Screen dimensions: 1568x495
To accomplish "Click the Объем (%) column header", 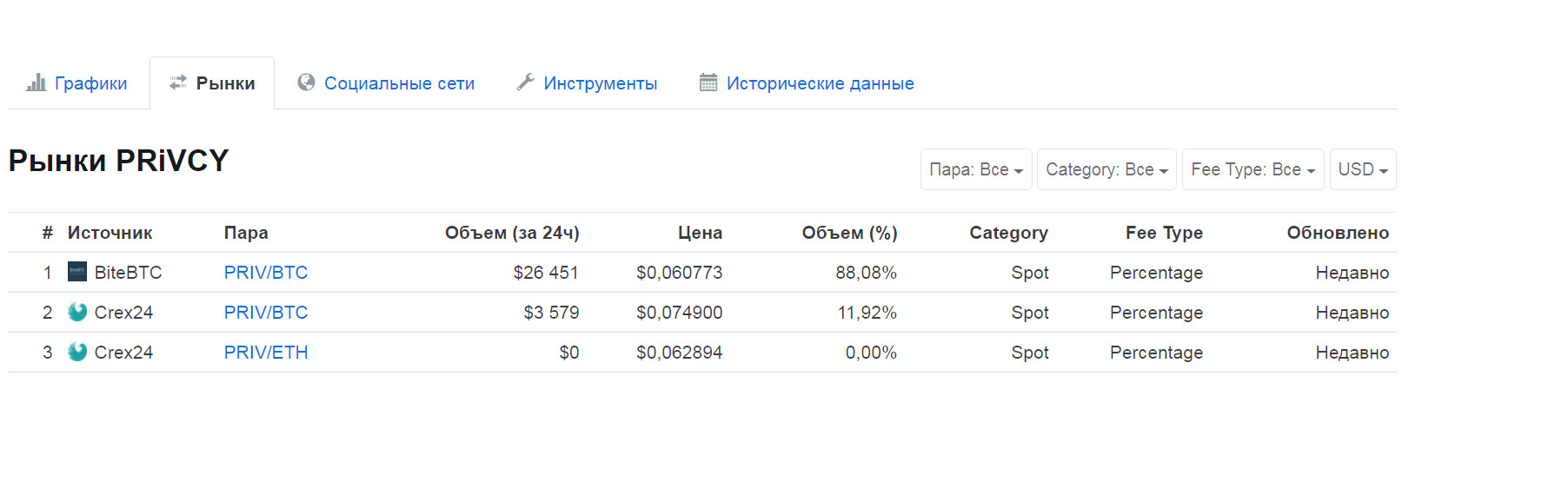I will click(x=849, y=233).
